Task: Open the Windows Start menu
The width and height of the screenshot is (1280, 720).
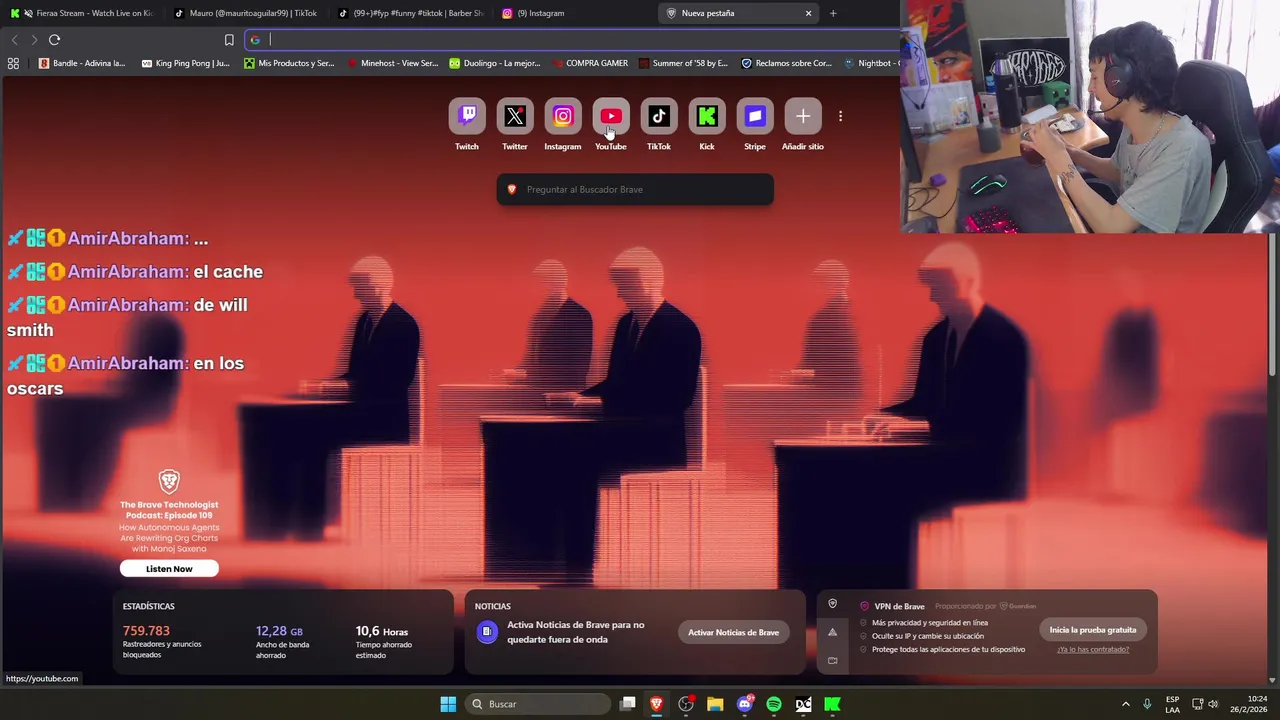Action: 448,704
